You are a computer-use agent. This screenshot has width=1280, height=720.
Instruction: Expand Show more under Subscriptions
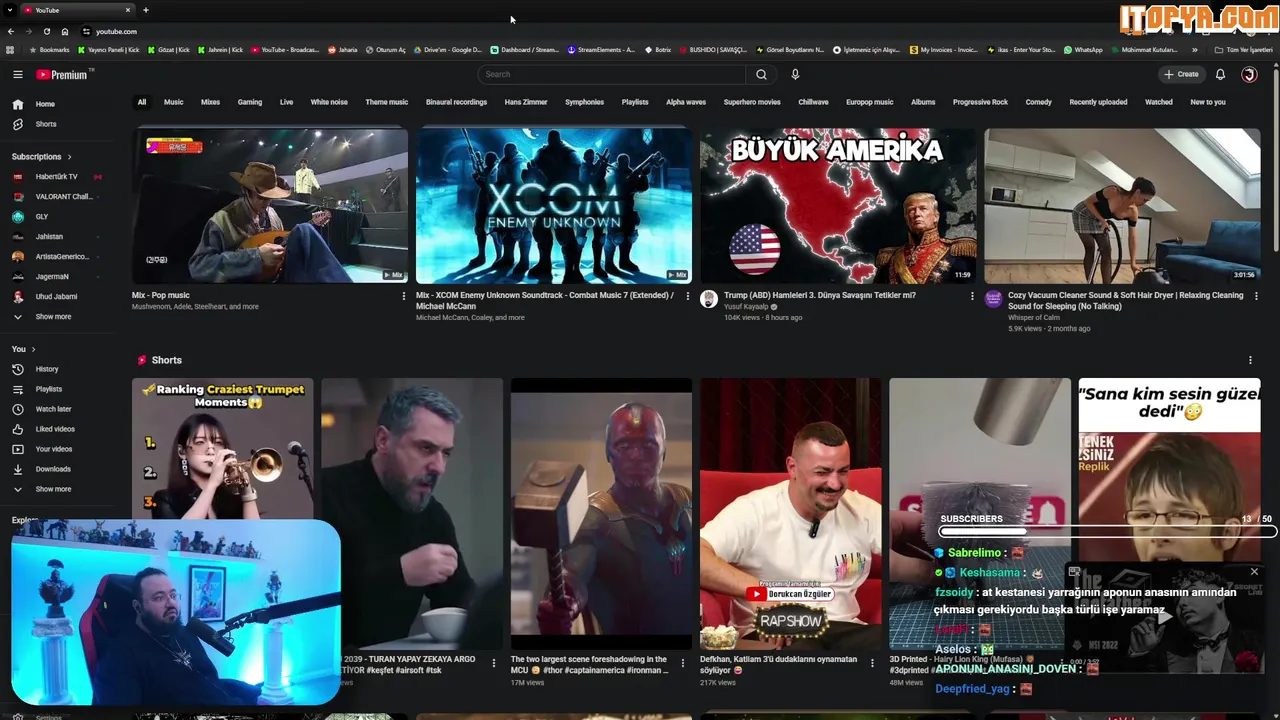53,316
